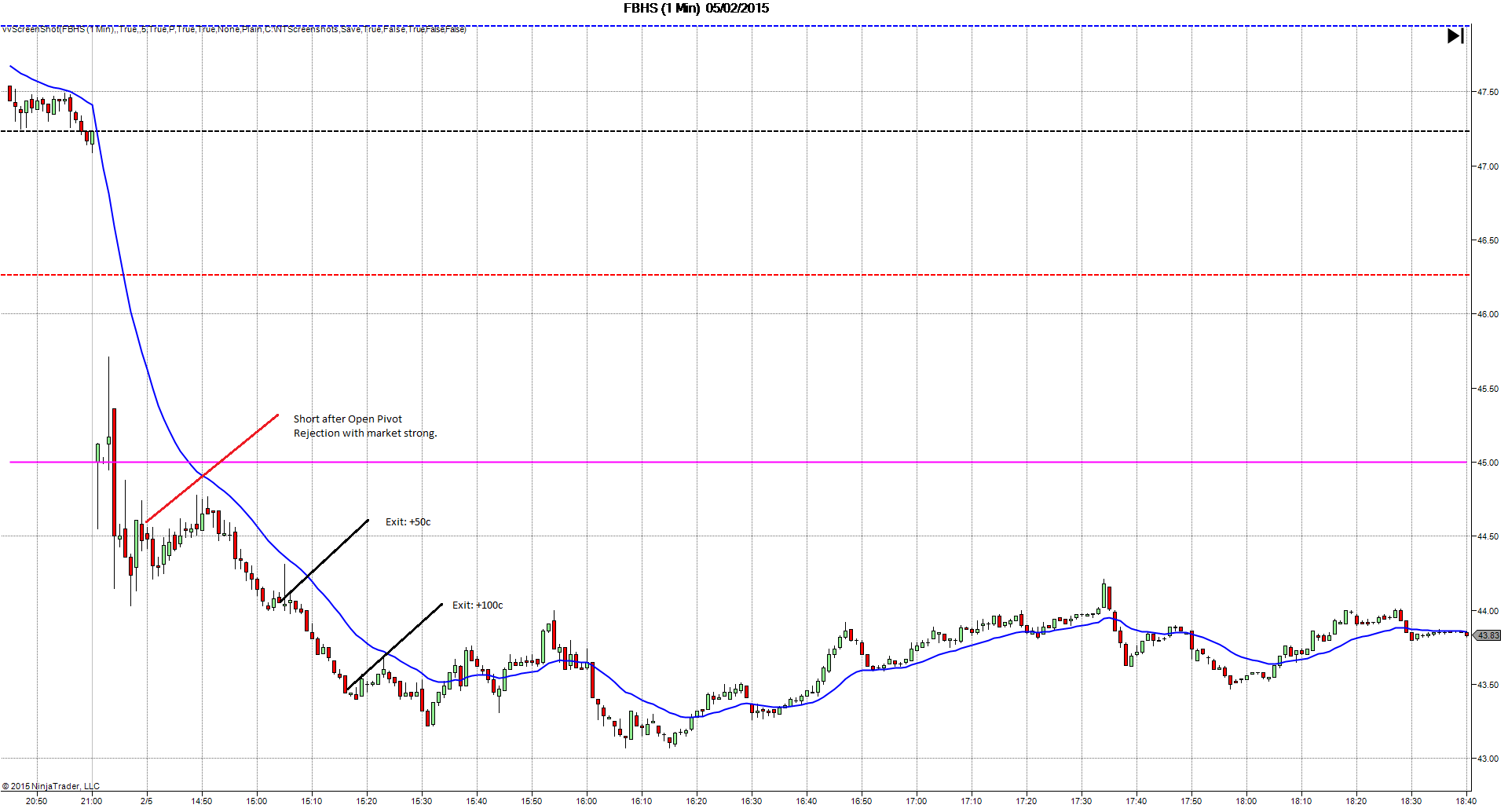Click the 15:10 time axis label
Viewport: 1508px width, 812px height.
(x=312, y=801)
